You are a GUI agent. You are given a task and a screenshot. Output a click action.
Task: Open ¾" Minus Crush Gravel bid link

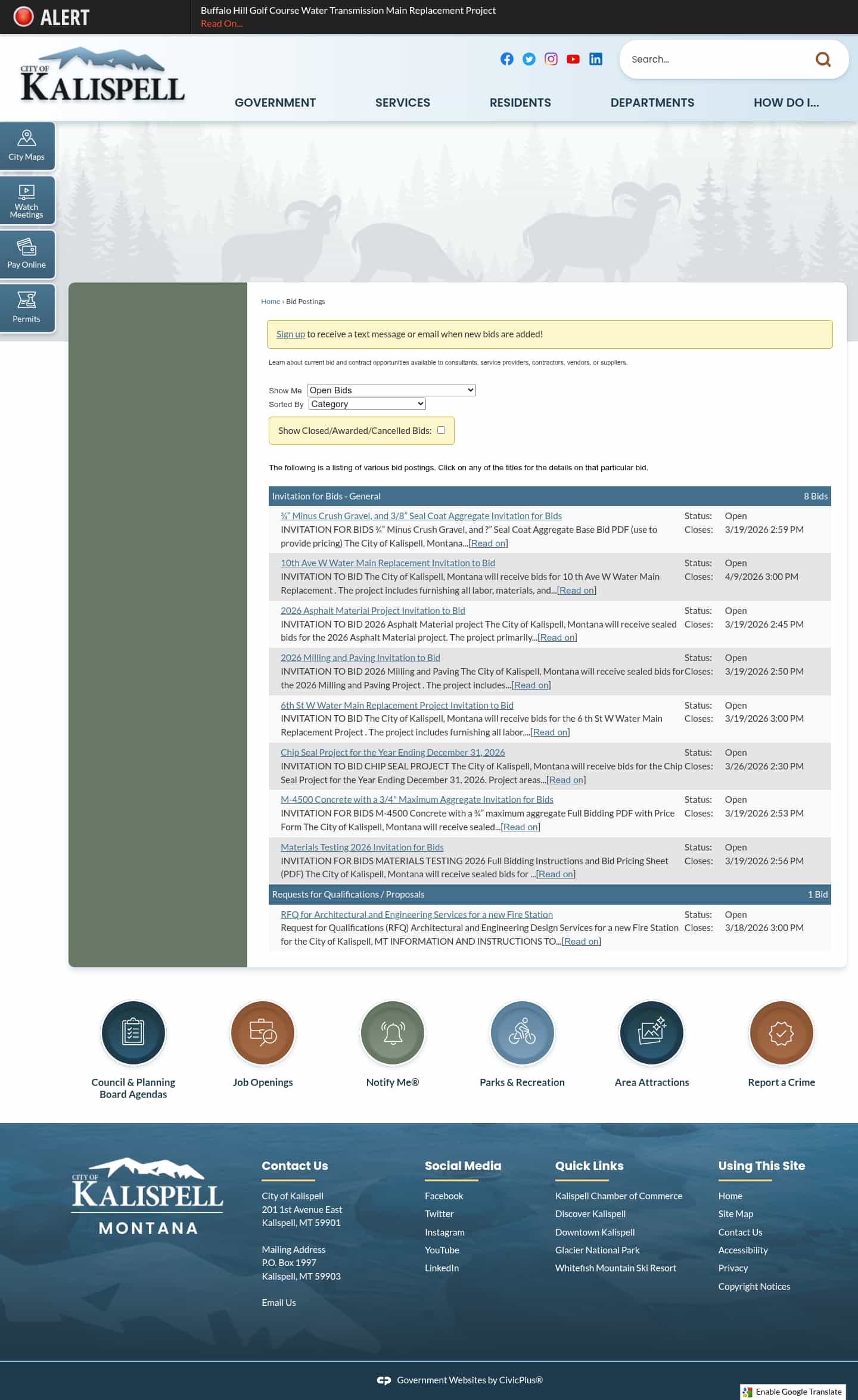[x=421, y=516]
